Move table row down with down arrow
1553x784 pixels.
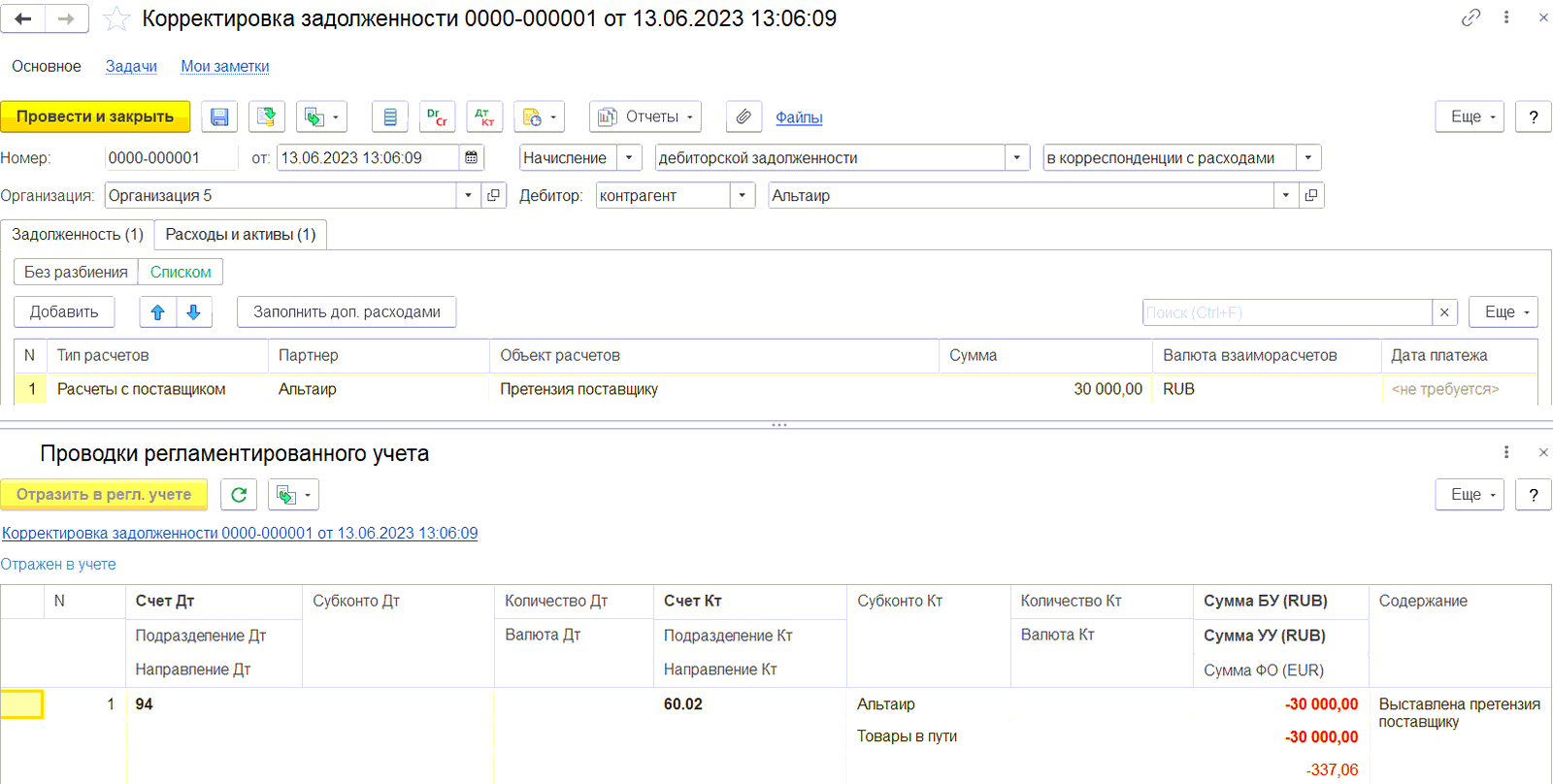click(194, 312)
